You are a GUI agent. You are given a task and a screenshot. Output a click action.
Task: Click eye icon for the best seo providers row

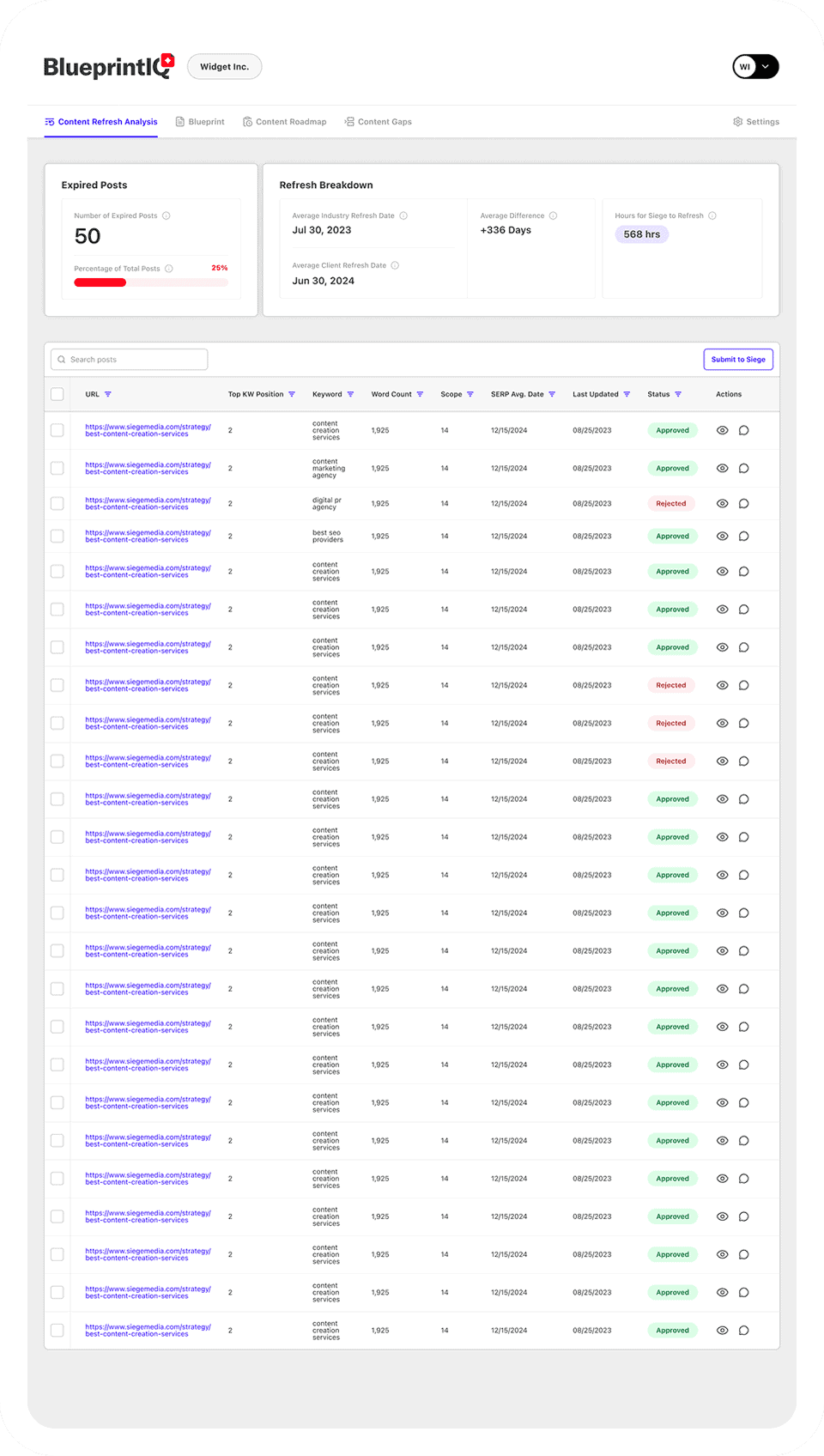tap(722, 537)
